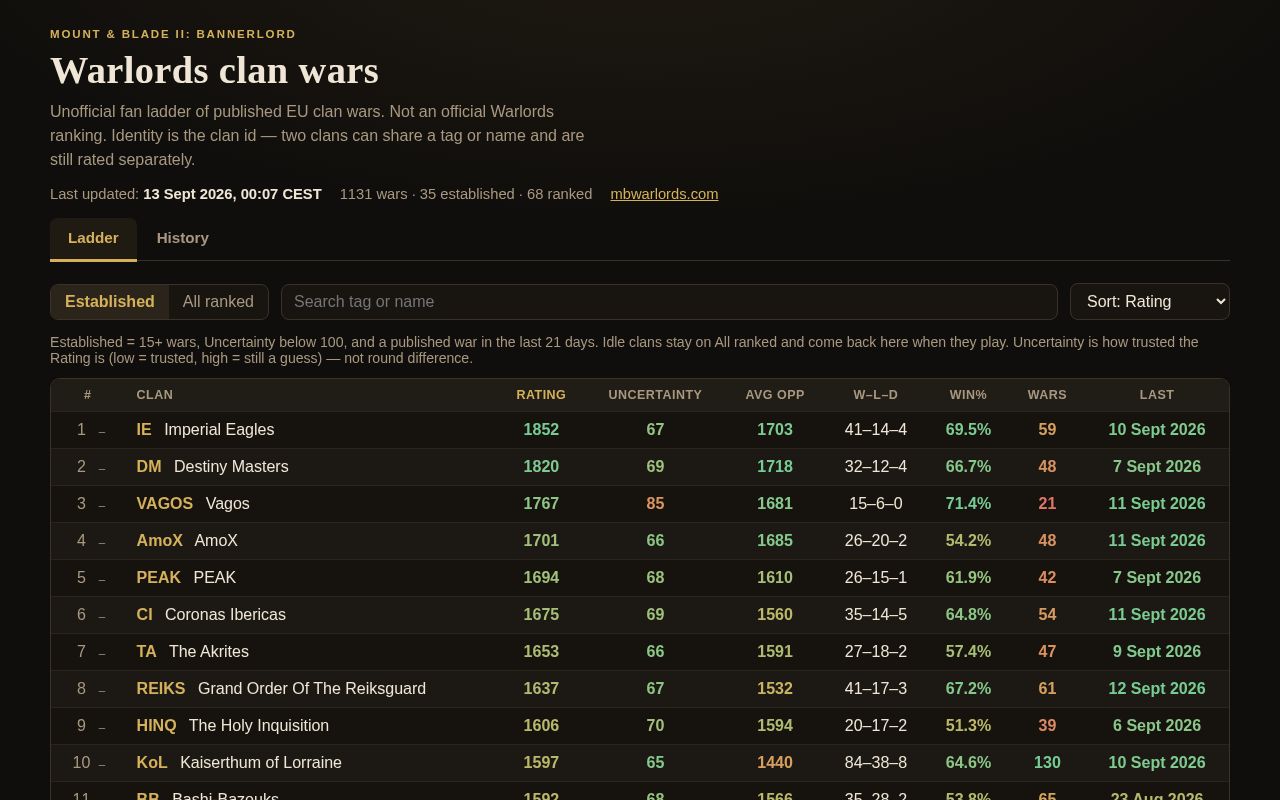
Task: Open the History tab
Action: tap(182, 238)
